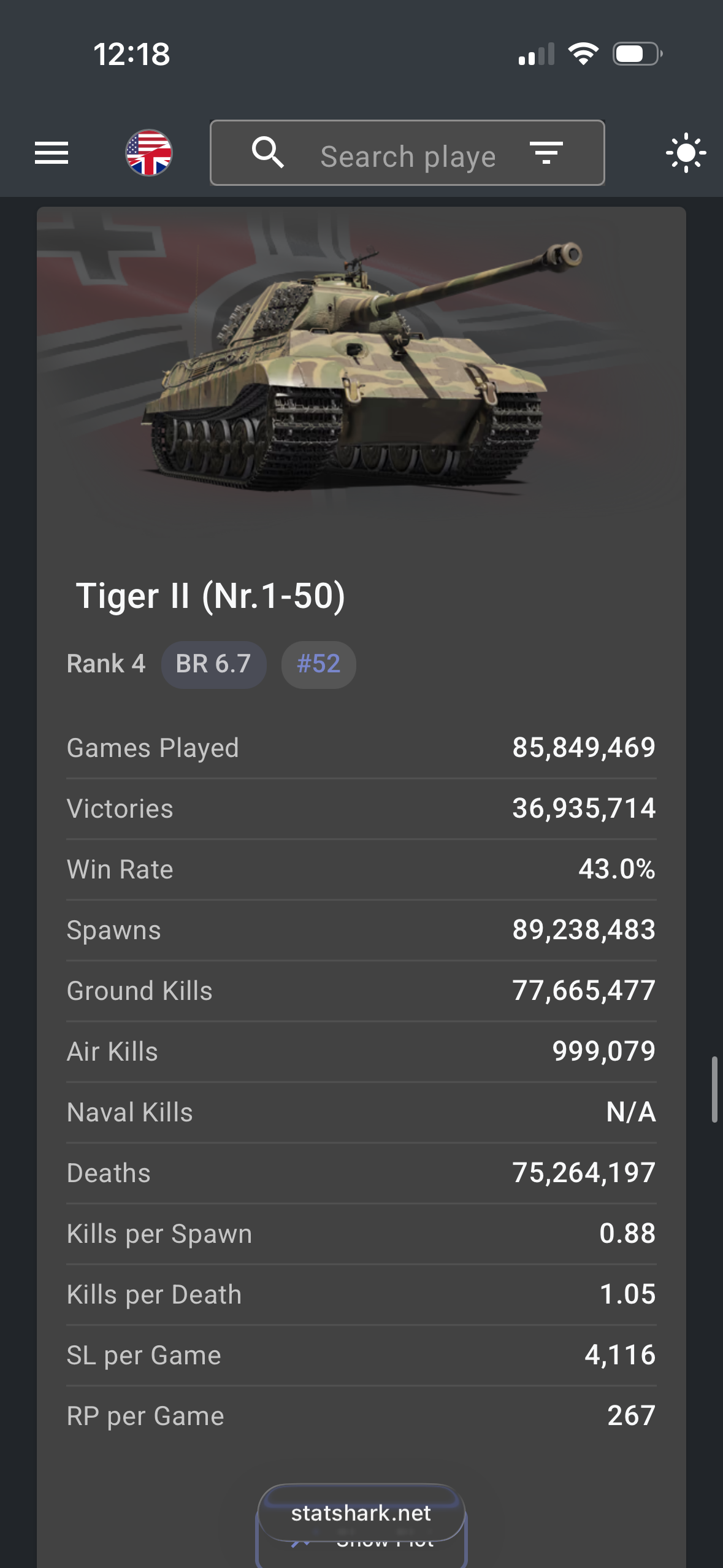Select the Tiger II (Nr.1-50) title
The image size is (723, 1568).
tap(210, 596)
